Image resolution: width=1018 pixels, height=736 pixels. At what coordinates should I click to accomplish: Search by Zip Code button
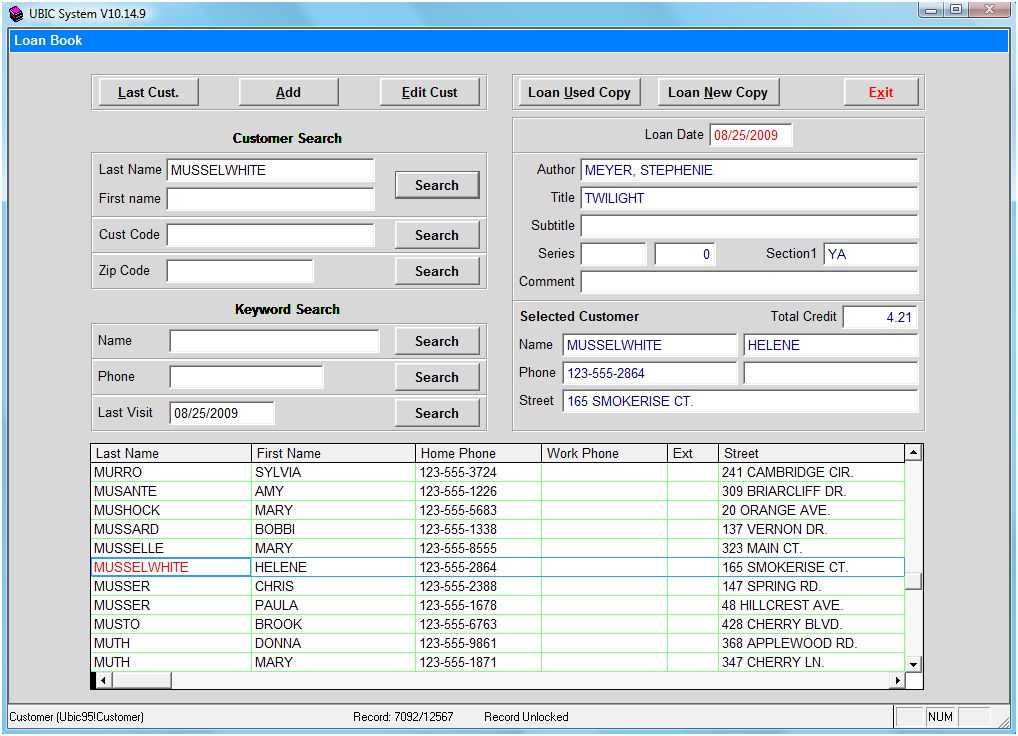436,271
